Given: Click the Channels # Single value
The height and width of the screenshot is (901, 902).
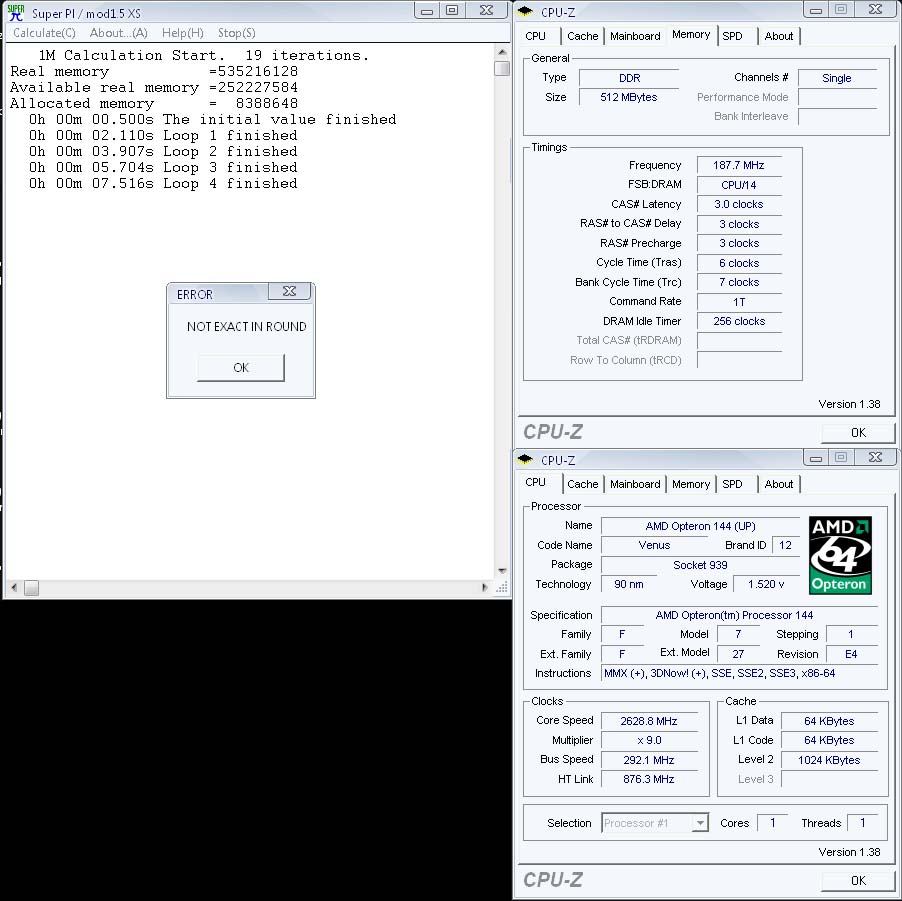Looking at the screenshot, I should (x=836, y=78).
